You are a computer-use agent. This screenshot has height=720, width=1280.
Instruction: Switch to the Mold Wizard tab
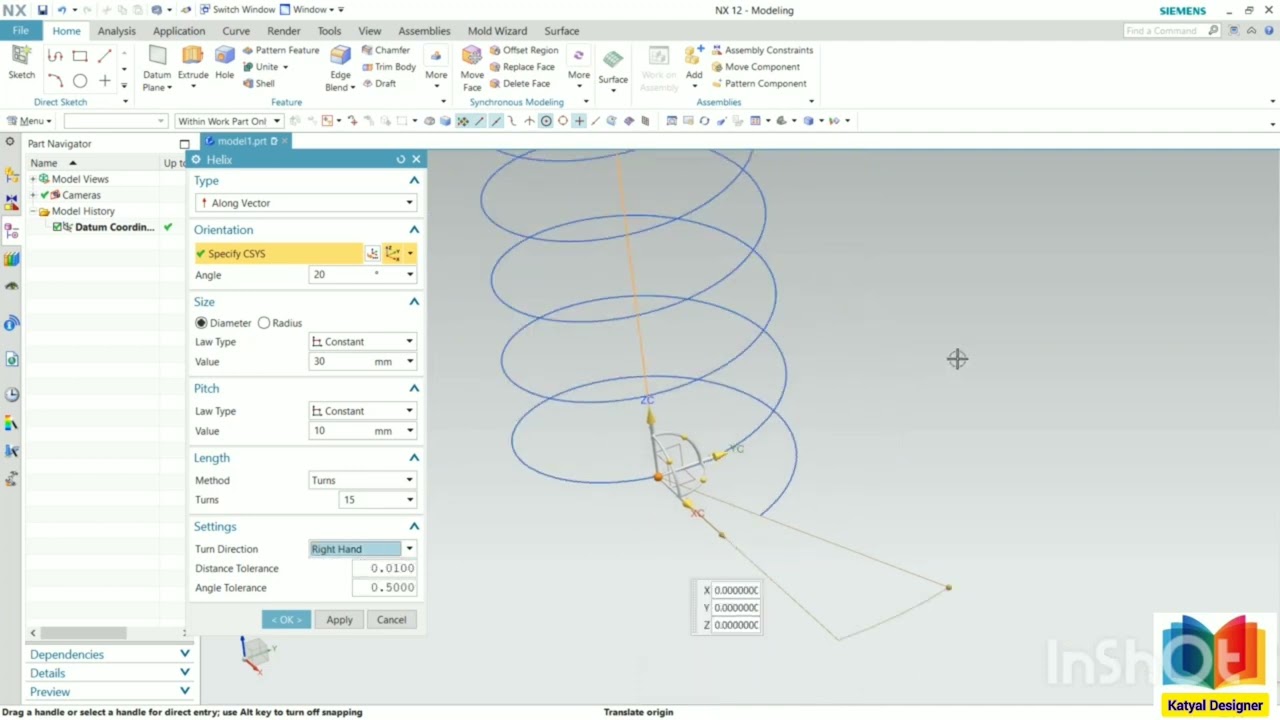click(497, 31)
